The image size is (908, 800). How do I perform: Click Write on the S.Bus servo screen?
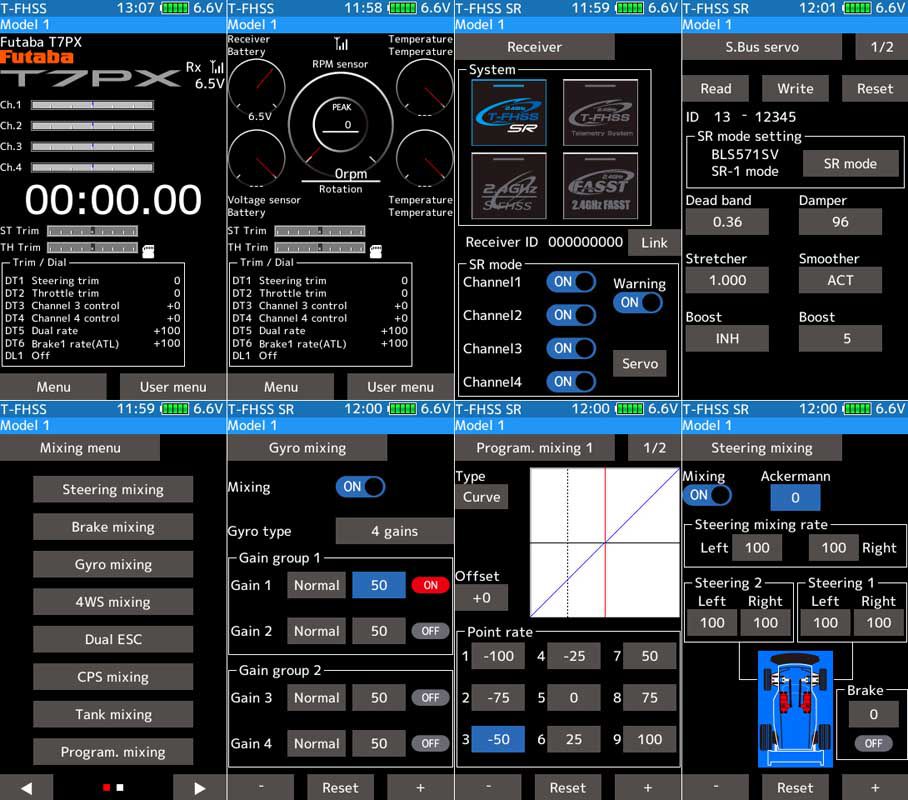795,89
